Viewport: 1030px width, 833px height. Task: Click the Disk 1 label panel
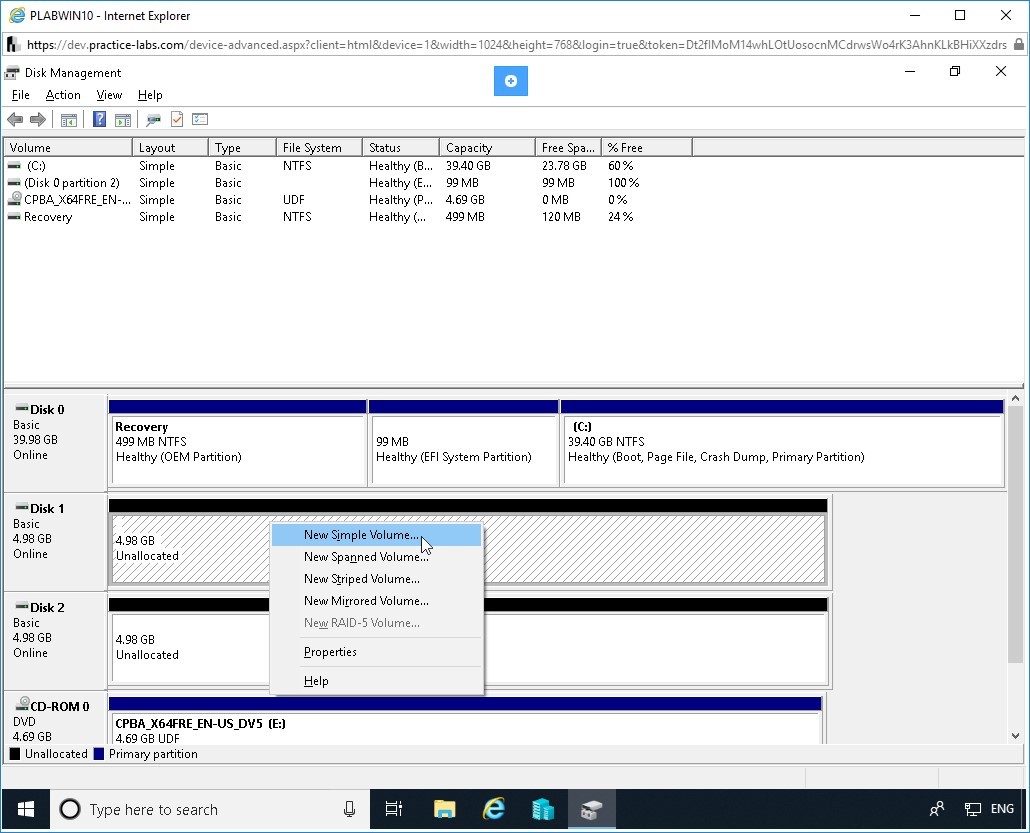[x=55, y=542]
